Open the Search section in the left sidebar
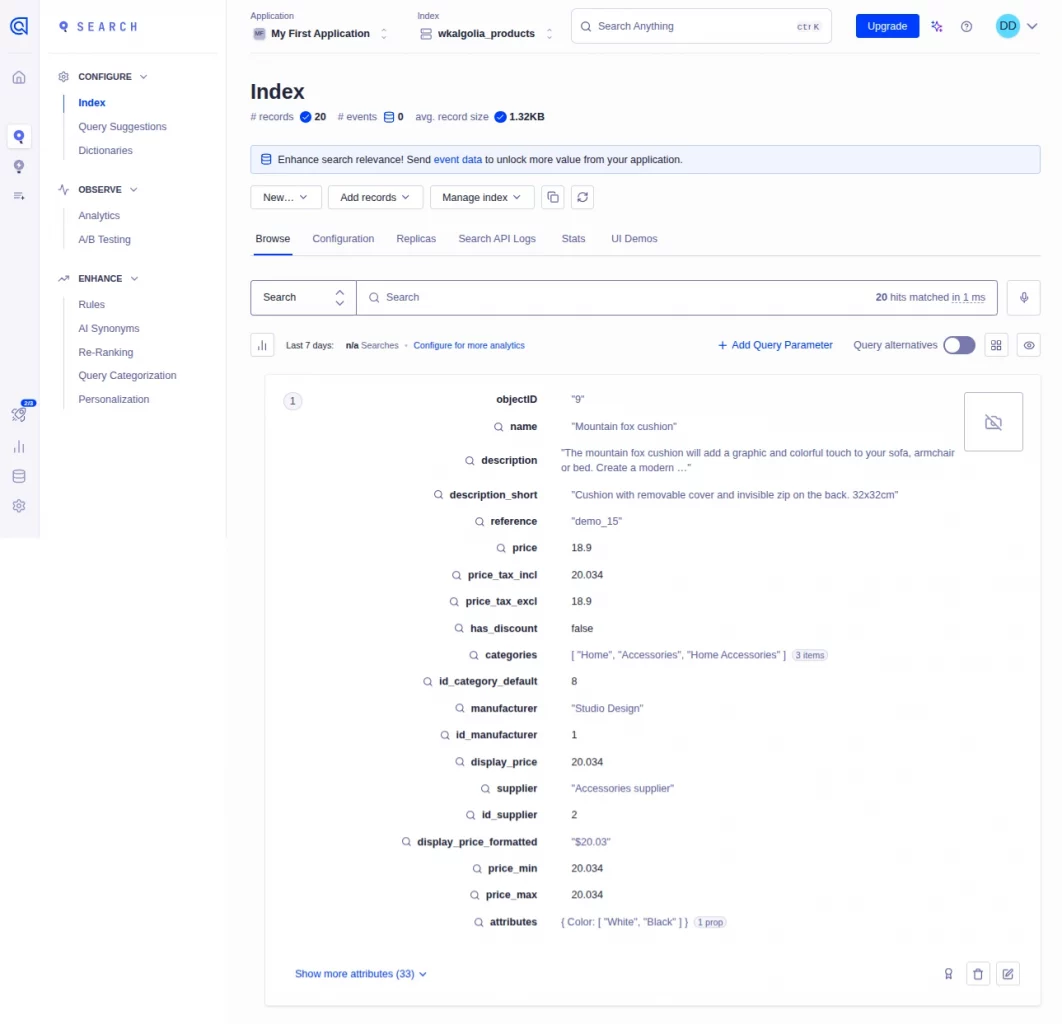This screenshot has width=1062, height=1024. click(x=18, y=135)
